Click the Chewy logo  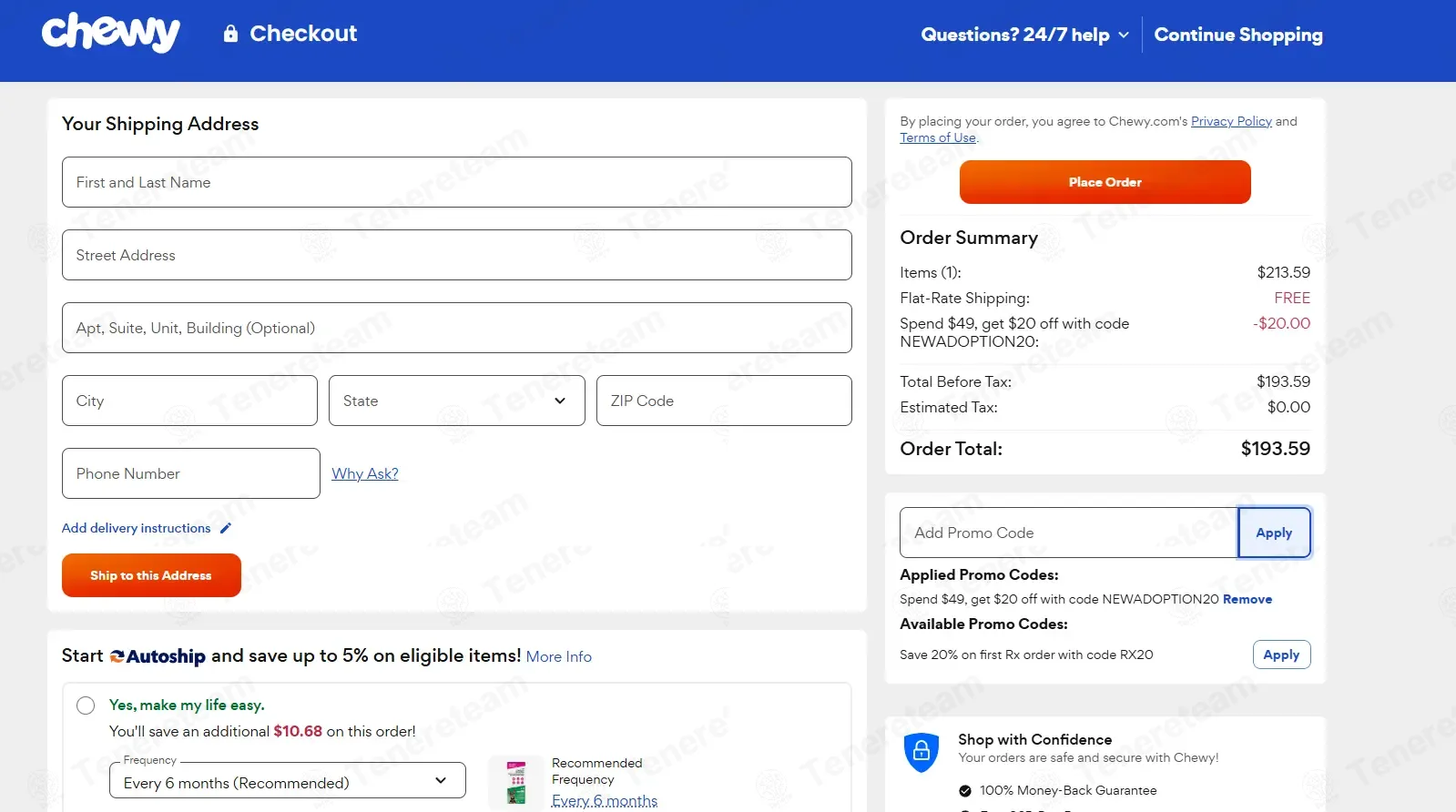(x=110, y=33)
